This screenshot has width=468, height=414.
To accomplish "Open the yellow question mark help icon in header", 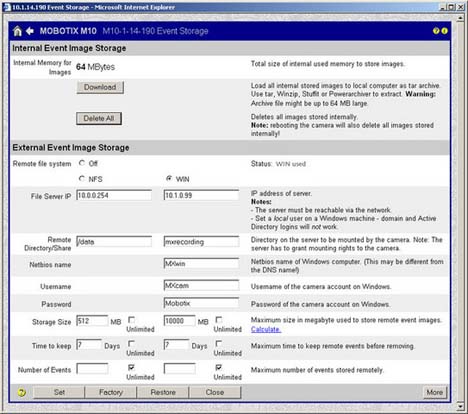I will [436, 31].
